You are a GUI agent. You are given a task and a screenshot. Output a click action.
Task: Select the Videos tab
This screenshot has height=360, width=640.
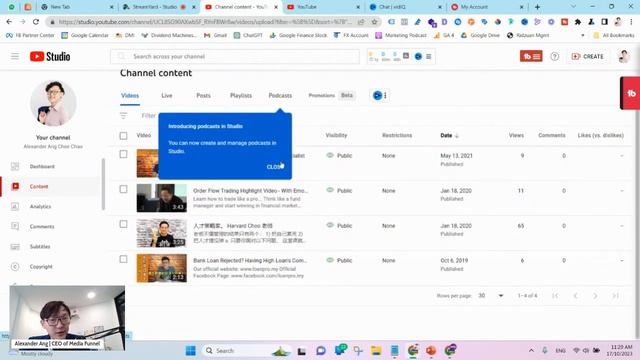(x=130, y=96)
